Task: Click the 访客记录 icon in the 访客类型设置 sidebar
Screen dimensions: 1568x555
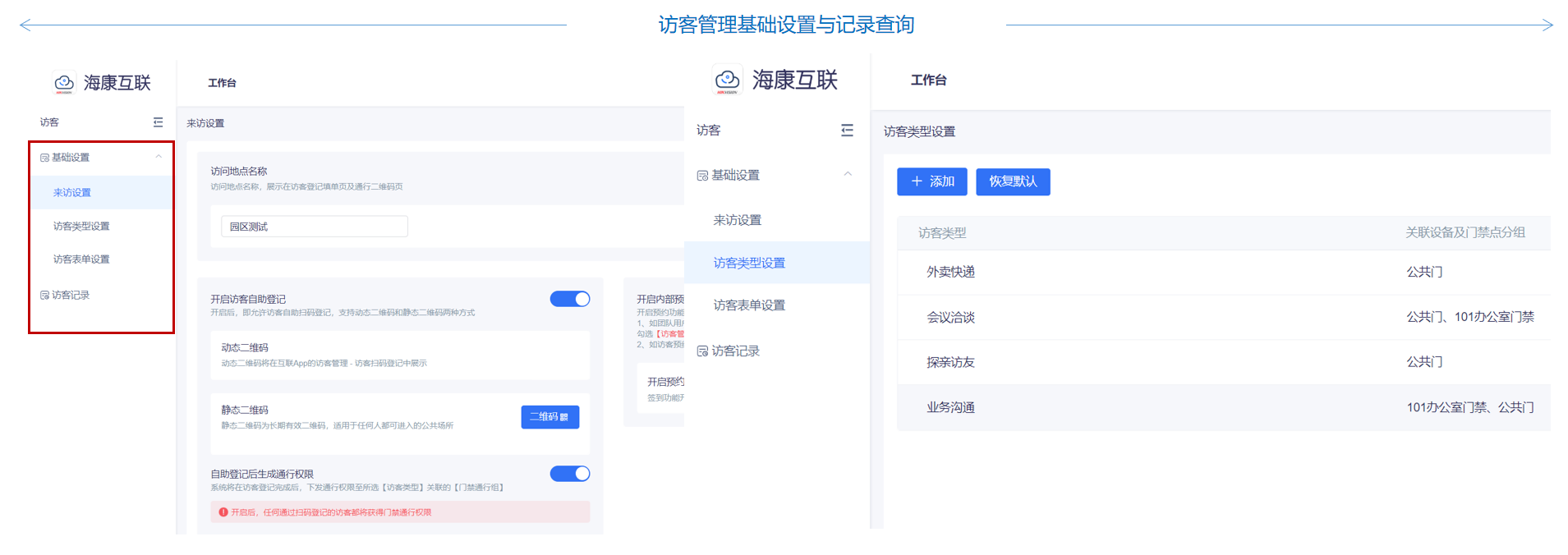Action: [702, 351]
